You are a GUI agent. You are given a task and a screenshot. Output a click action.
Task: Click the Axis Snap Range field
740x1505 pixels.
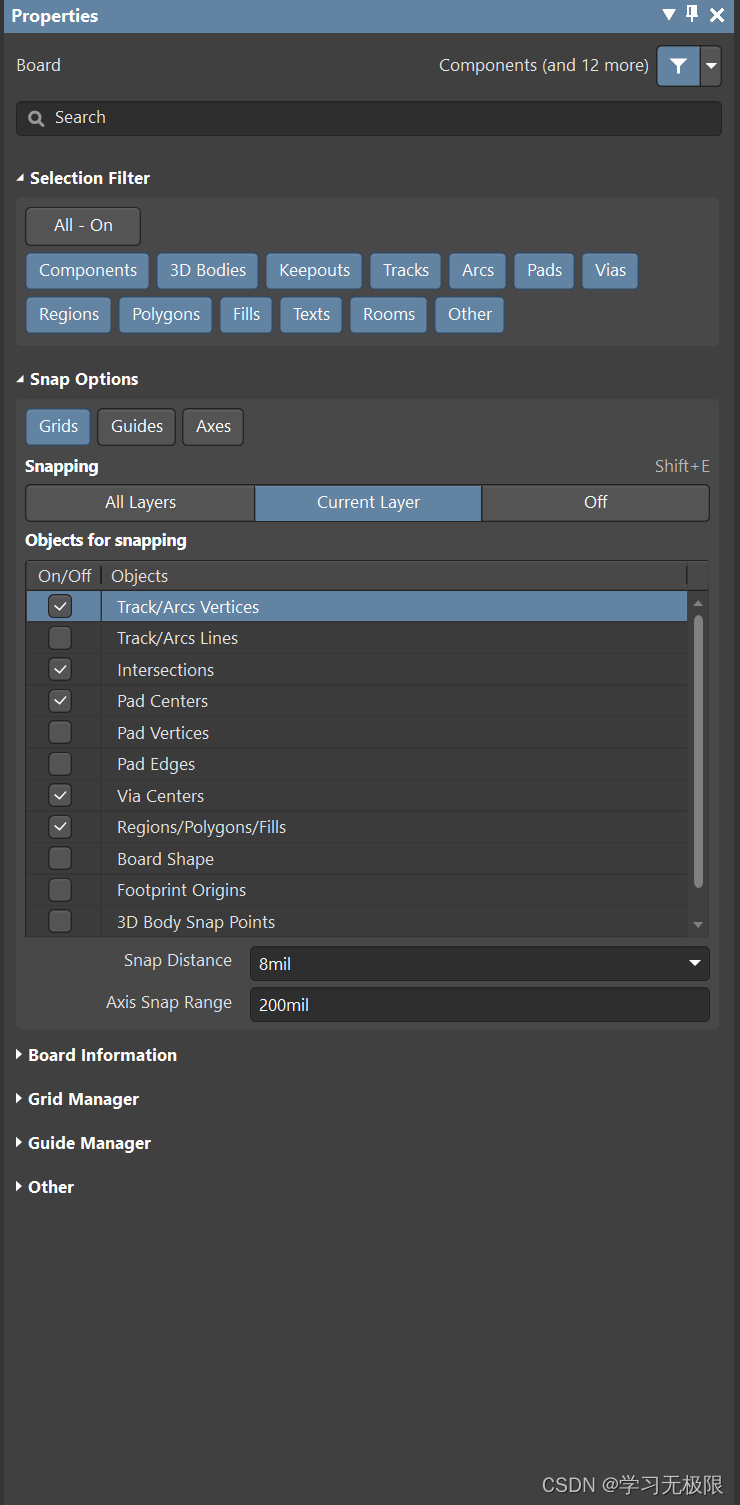479,1005
